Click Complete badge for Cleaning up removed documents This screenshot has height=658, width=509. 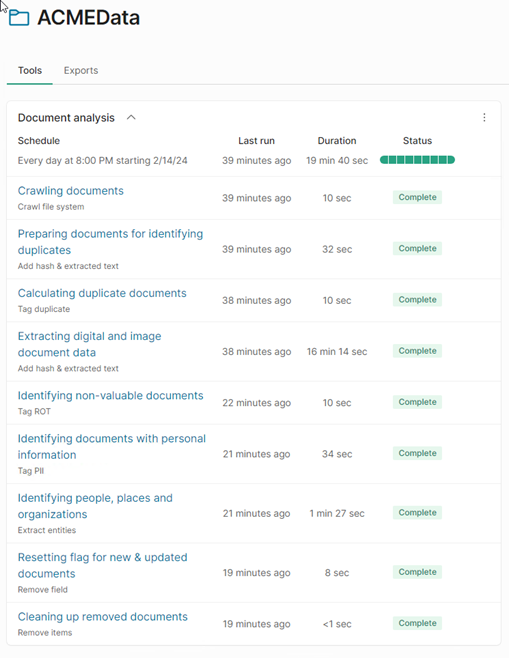[x=418, y=623]
